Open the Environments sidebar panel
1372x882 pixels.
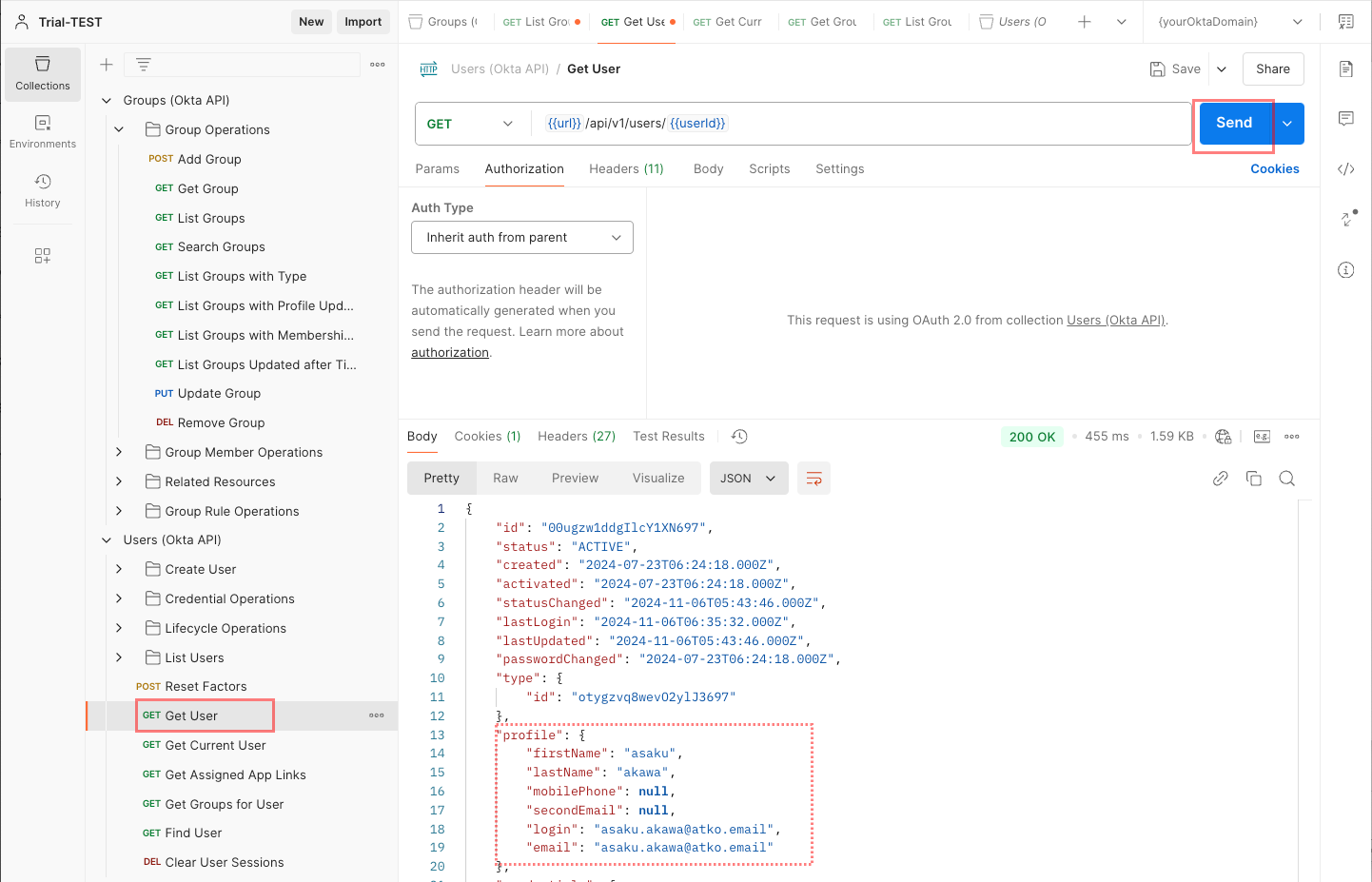pyautogui.click(x=43, y=131)
